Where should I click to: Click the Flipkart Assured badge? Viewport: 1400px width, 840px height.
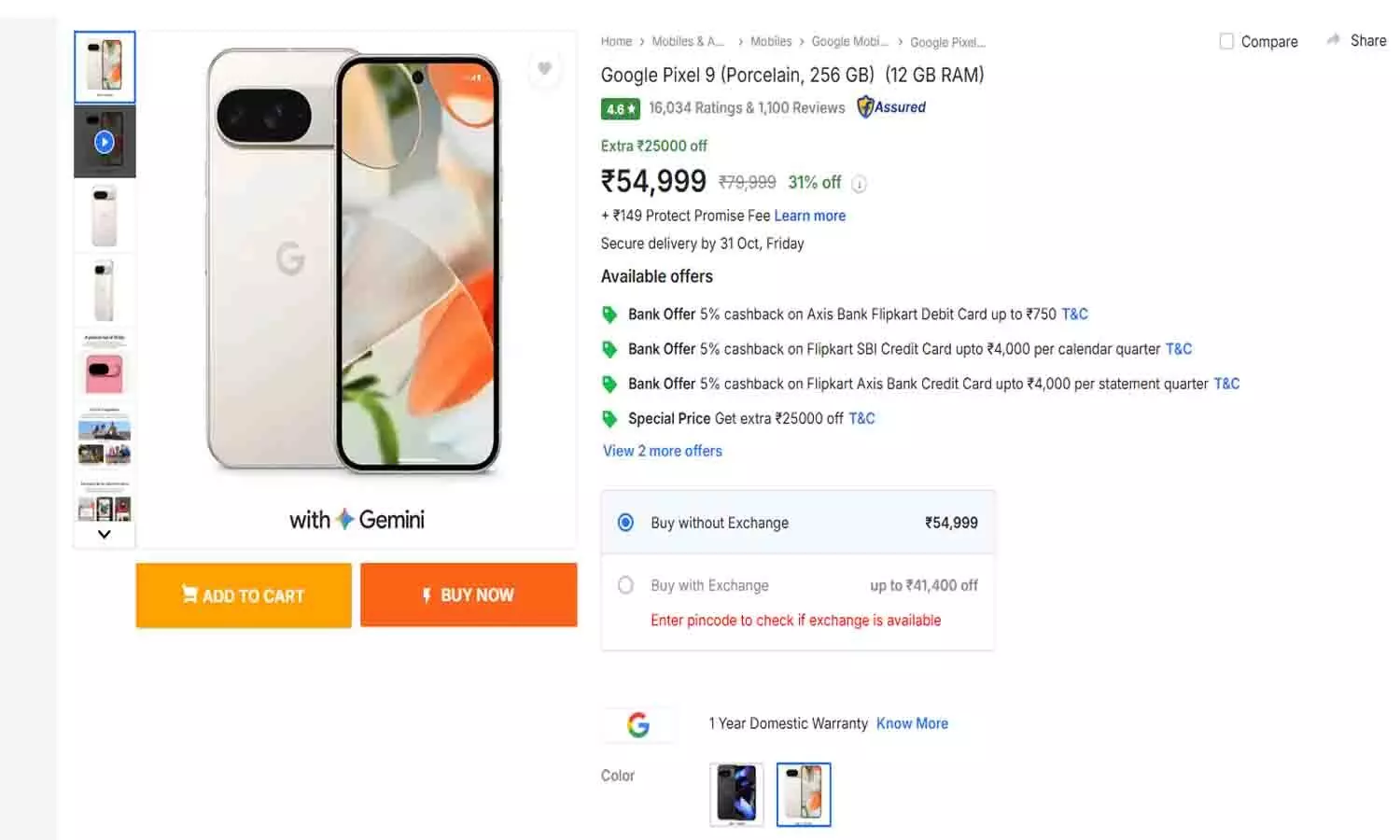[890, 107]
